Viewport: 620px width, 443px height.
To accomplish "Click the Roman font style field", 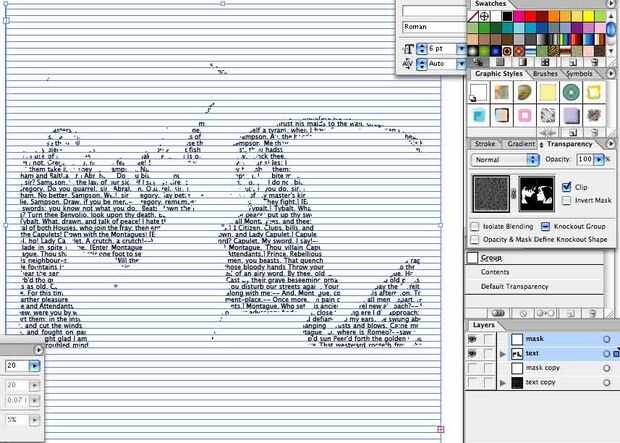I will coord(435,27).
